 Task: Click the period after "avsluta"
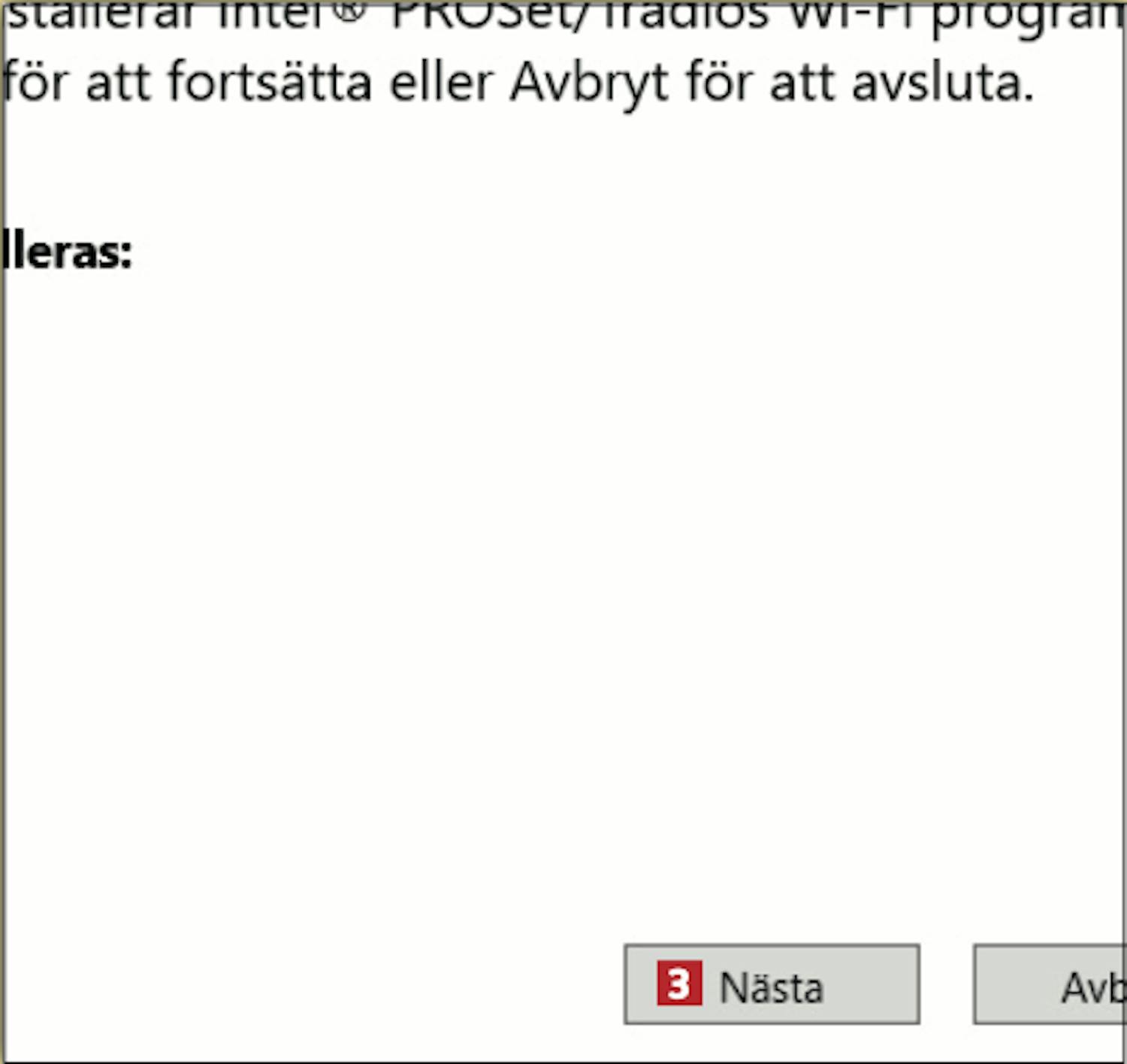coord(1028,97)
